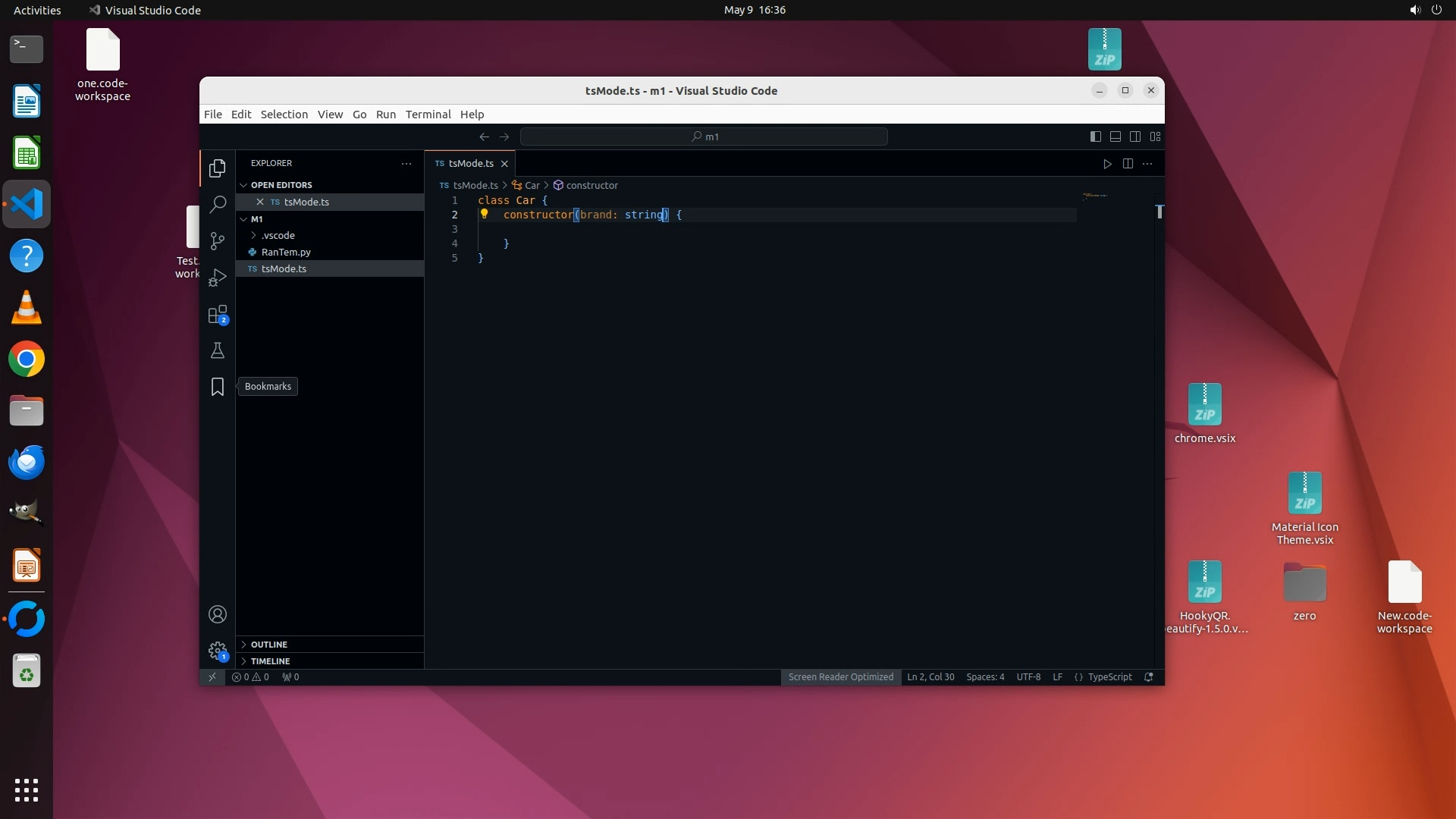Viewport: 1456px width, 819px height.
Task: Open the Source Control view
Action: pos(218,240)
